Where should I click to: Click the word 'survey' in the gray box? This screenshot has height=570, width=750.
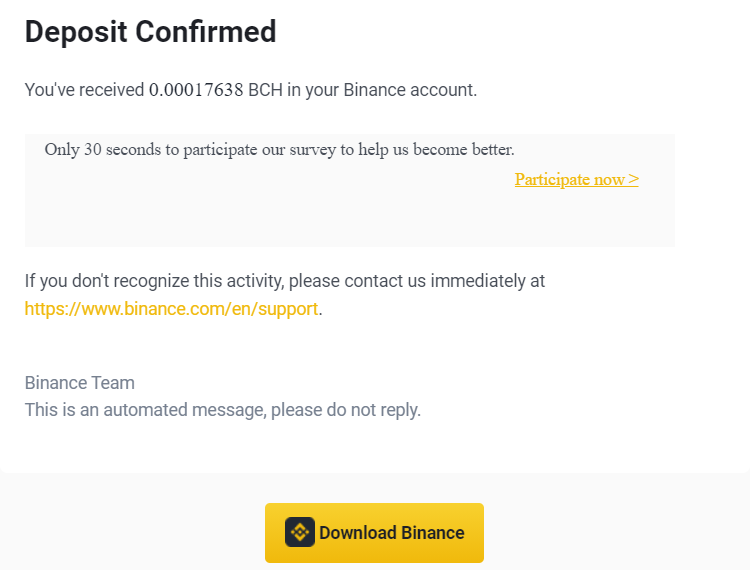312,150
